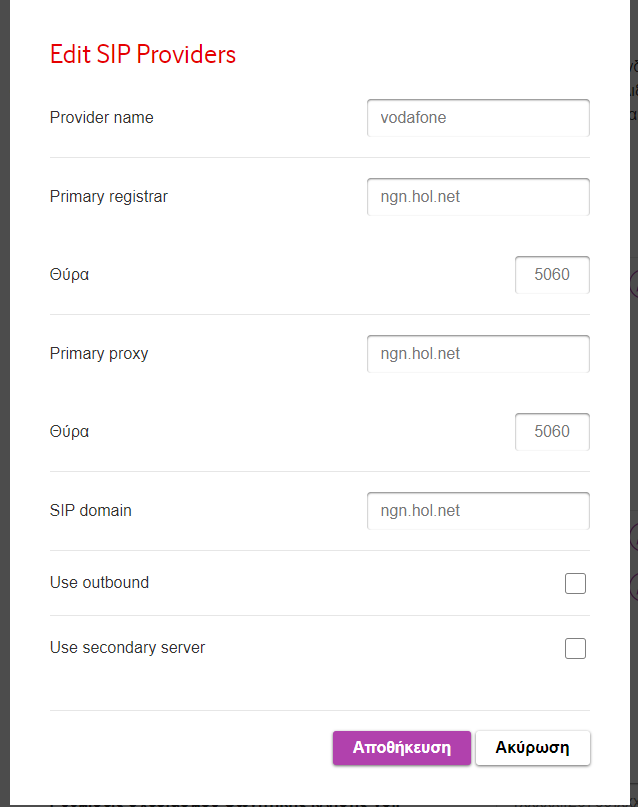Click the Θύρα label for the primary proxy
638x807 pixels.
[69, 431]
